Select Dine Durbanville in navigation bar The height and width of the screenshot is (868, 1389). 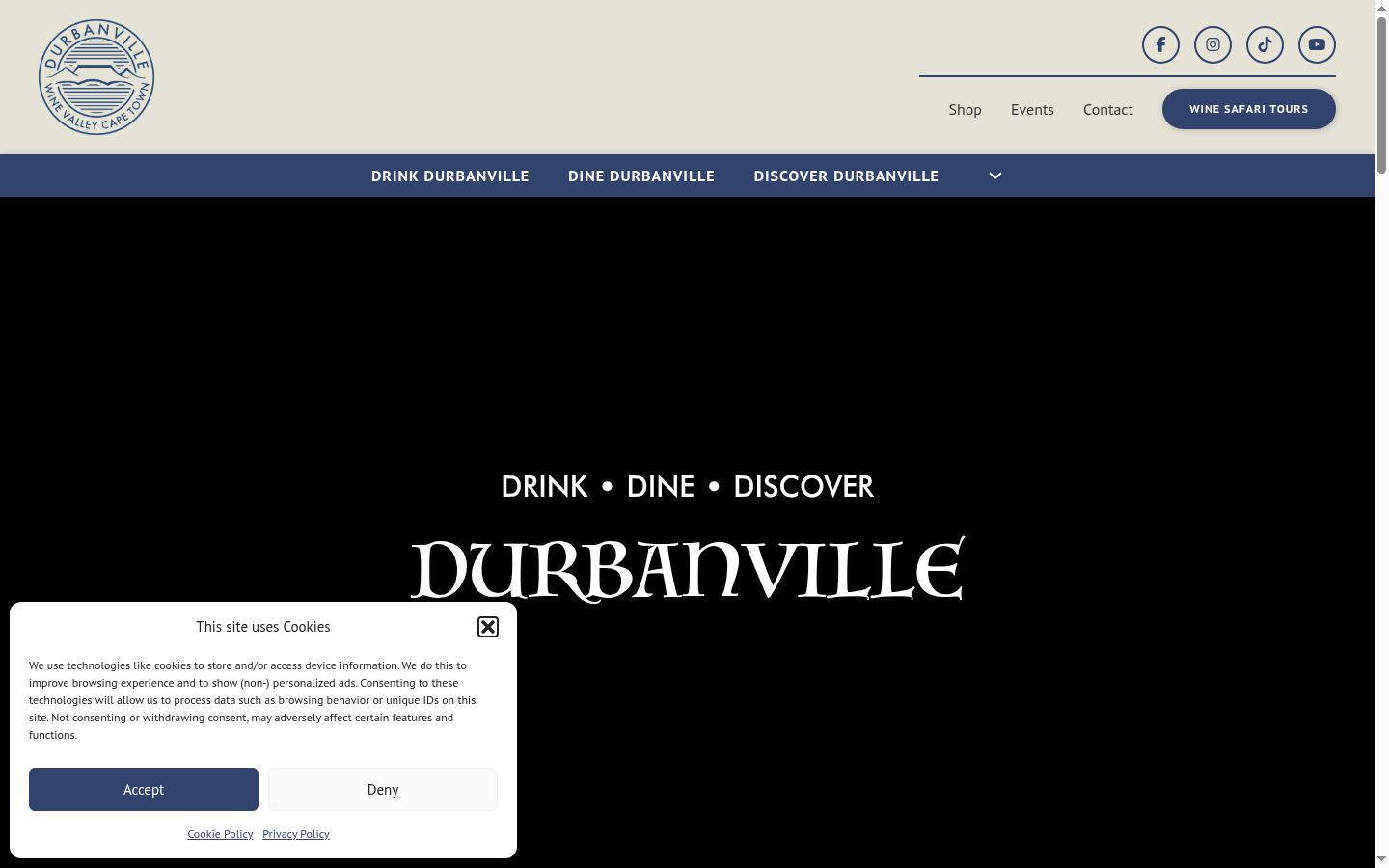coord(641,176)
